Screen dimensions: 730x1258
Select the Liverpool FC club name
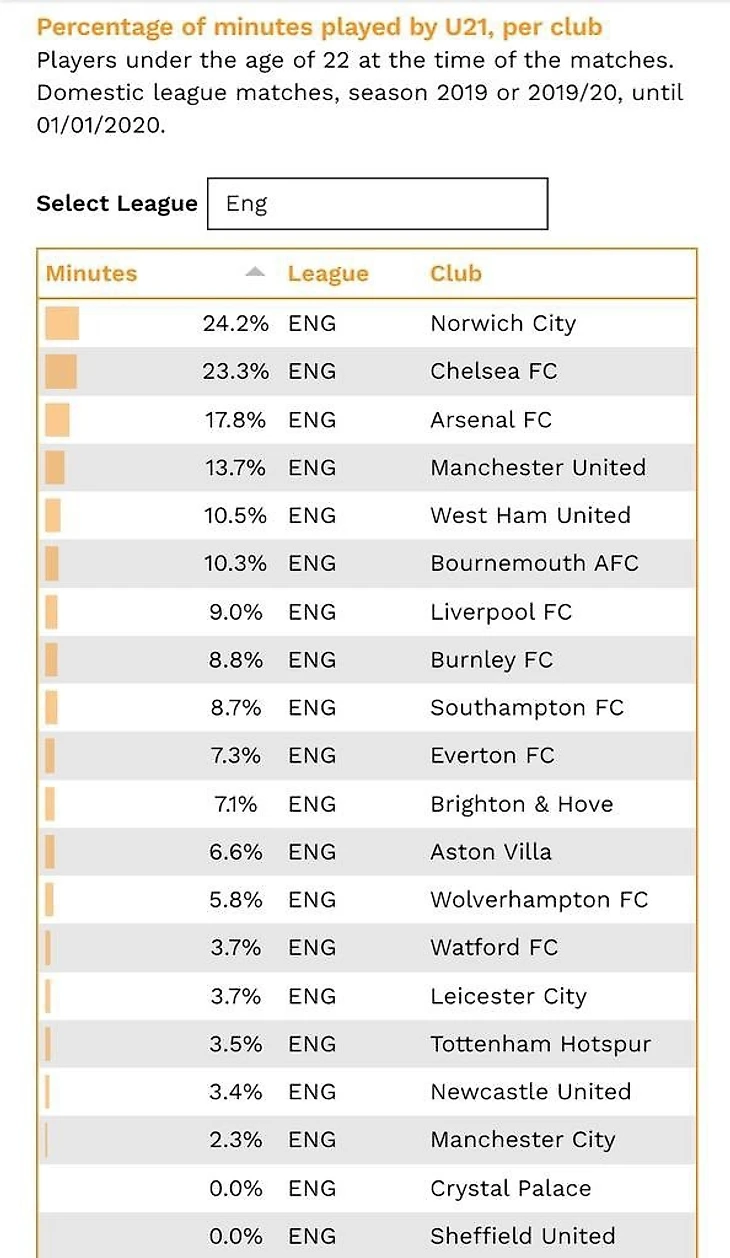pos(501,612)
